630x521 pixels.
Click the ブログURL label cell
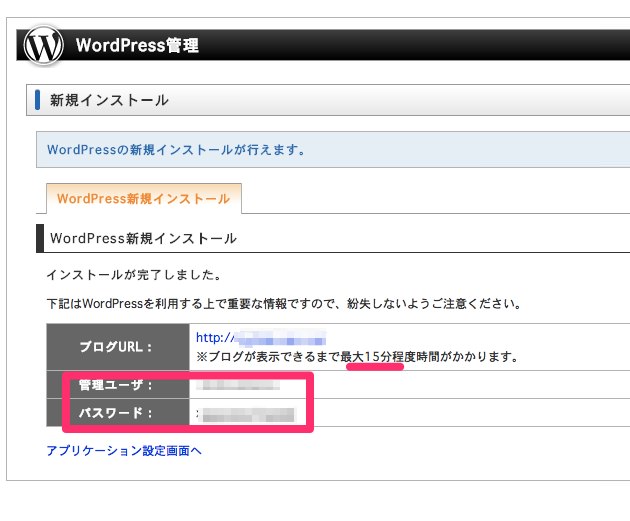point(118,347)
